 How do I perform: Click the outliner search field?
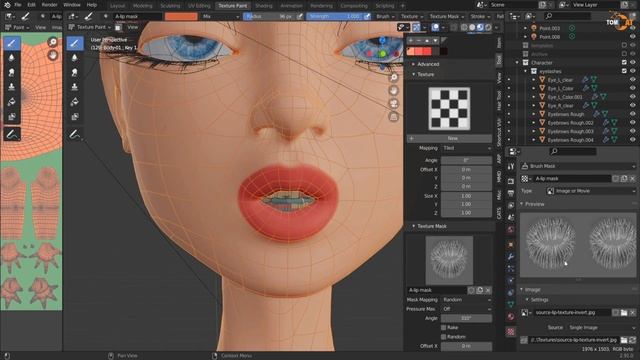(569, 16)
